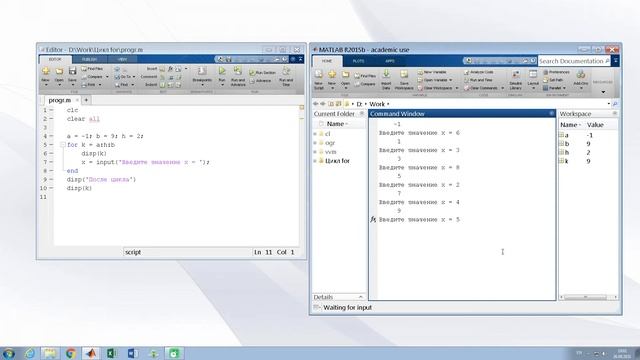Click Main-window Run and Time in MATLAB toolbar
This screenshot has width=640, height=360.
click(478, 80)
